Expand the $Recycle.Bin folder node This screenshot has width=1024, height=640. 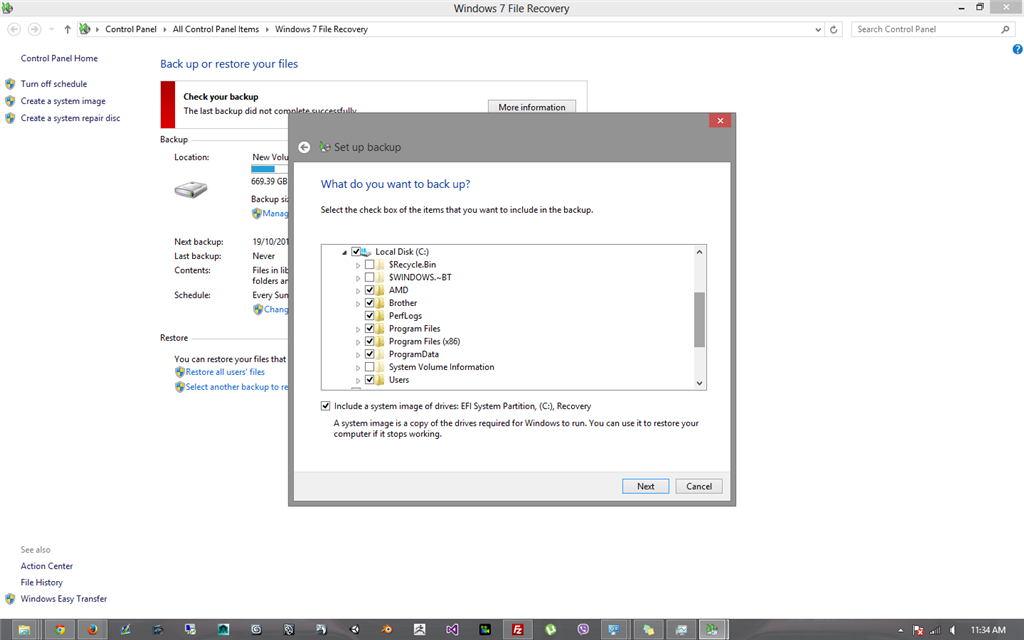pos(358,265)
